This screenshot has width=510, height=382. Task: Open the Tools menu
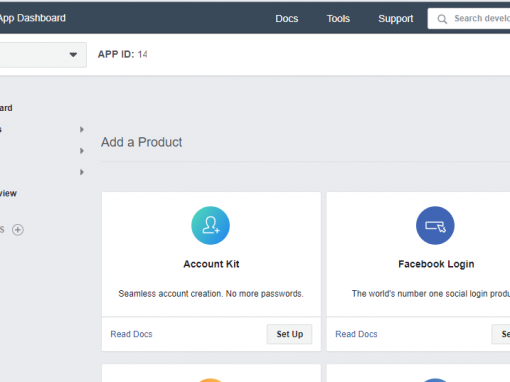click(338, 19)
